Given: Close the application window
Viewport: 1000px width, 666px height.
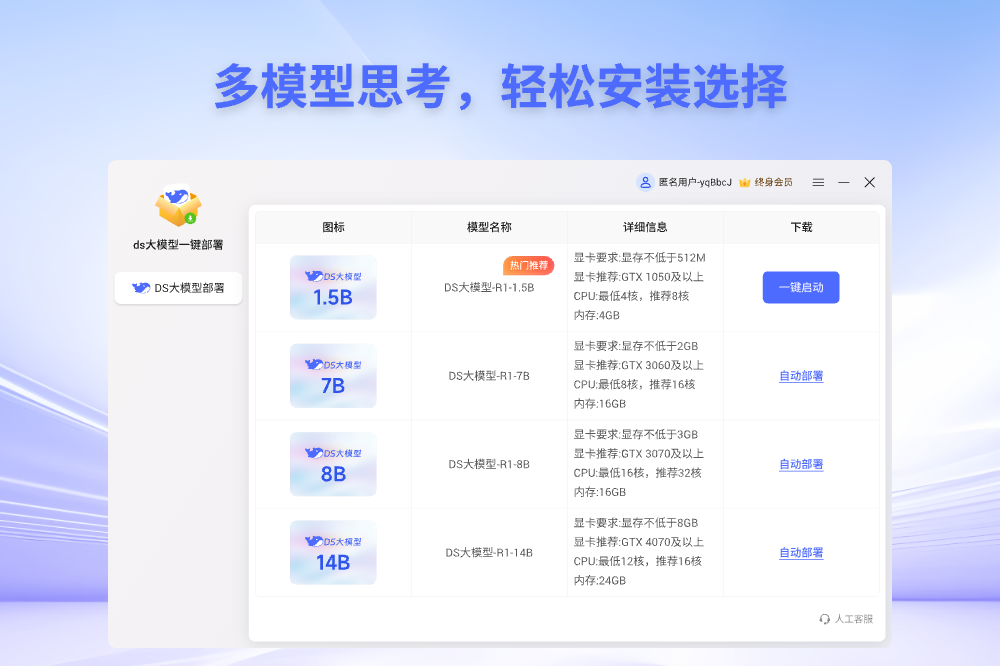Looking at the screenshot, I should coord(870,182).
